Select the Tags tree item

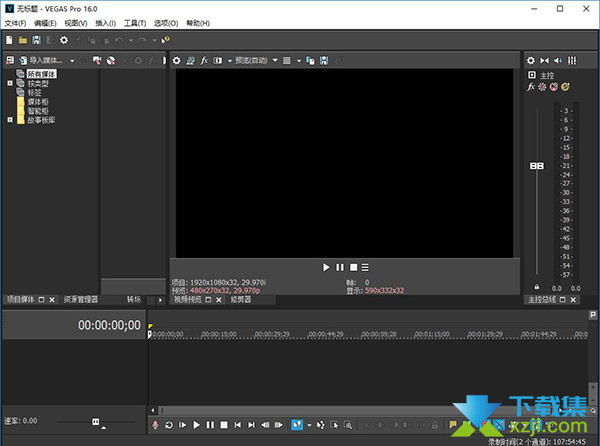click(x=34, y=92)
